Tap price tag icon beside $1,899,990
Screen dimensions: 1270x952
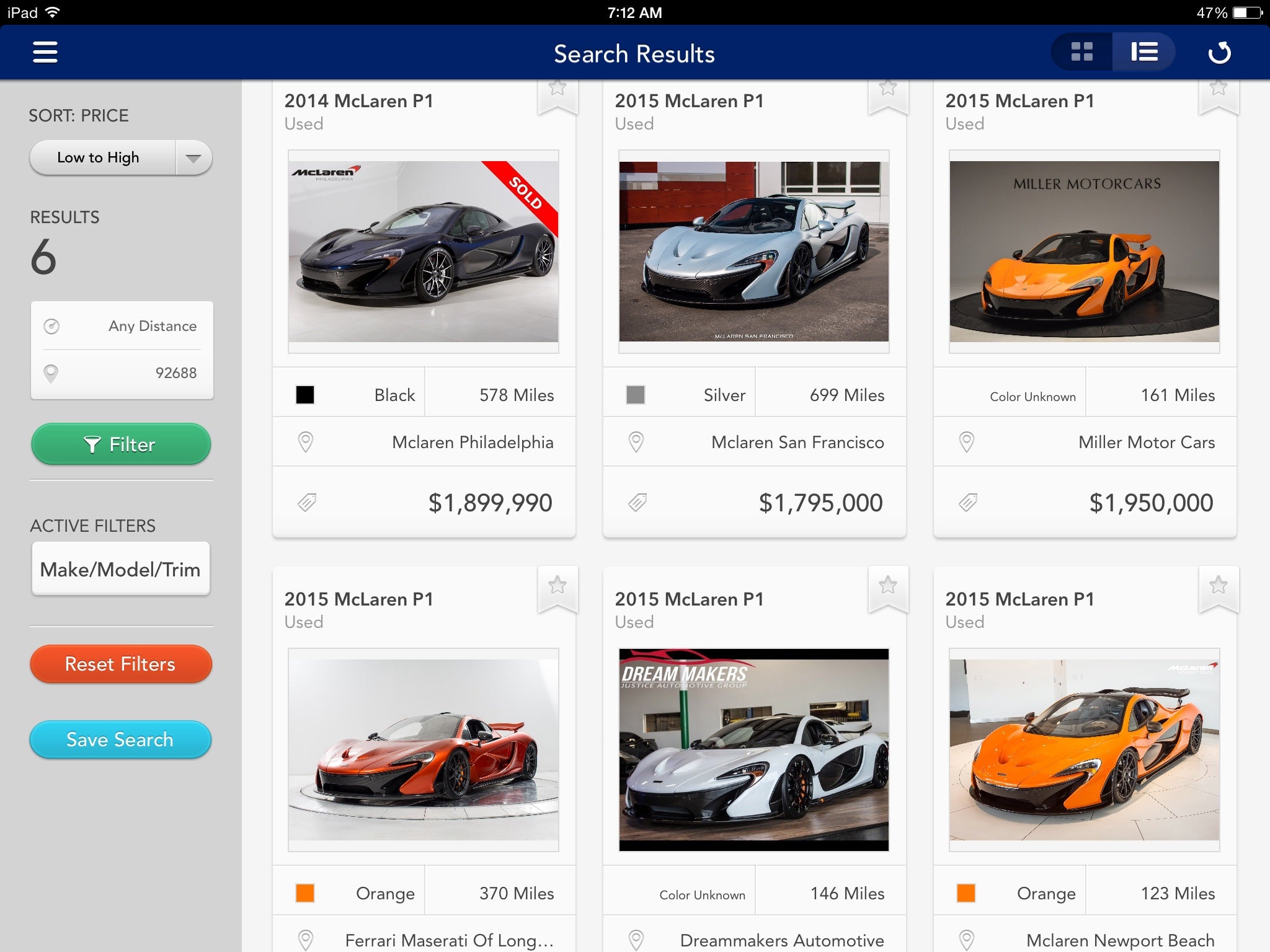click(307, 503)
